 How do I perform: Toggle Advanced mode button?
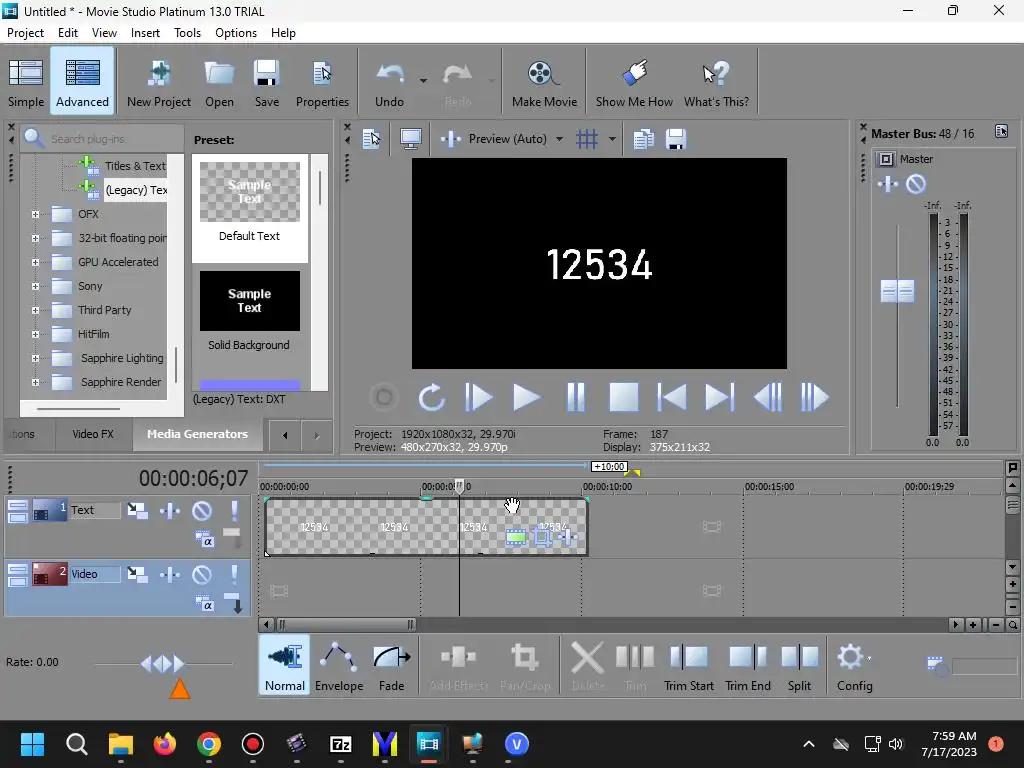coord(82,80)
